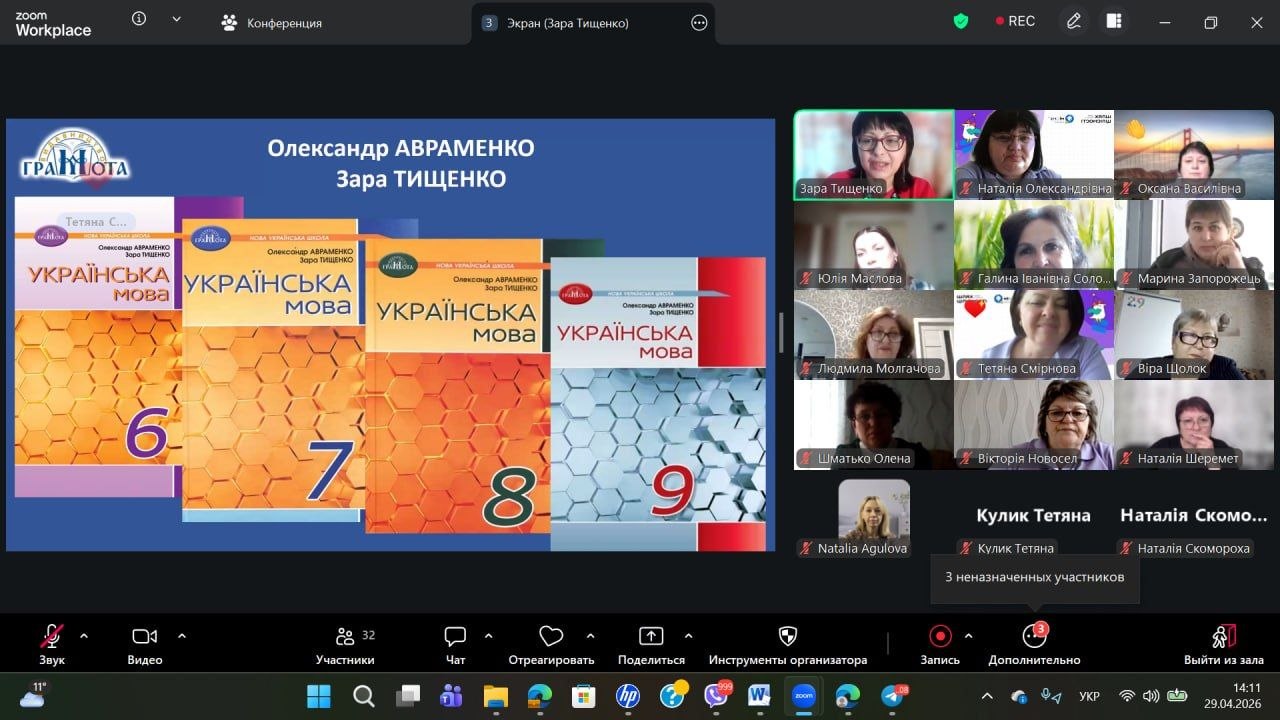
Task: Expand reaction options next to Отреагировать
Action: (590, 636)
